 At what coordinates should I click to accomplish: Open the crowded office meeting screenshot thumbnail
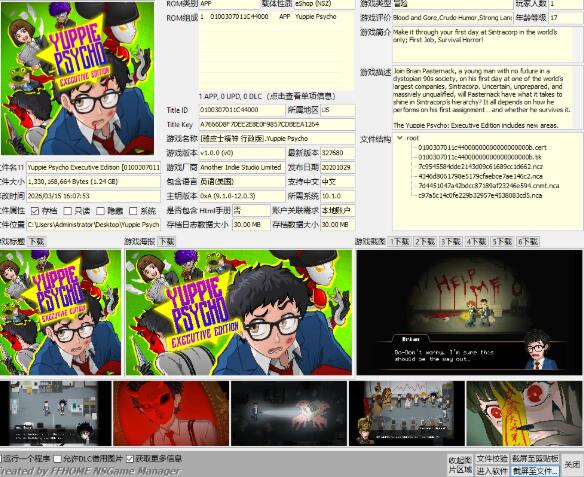(x=407, y=413)
